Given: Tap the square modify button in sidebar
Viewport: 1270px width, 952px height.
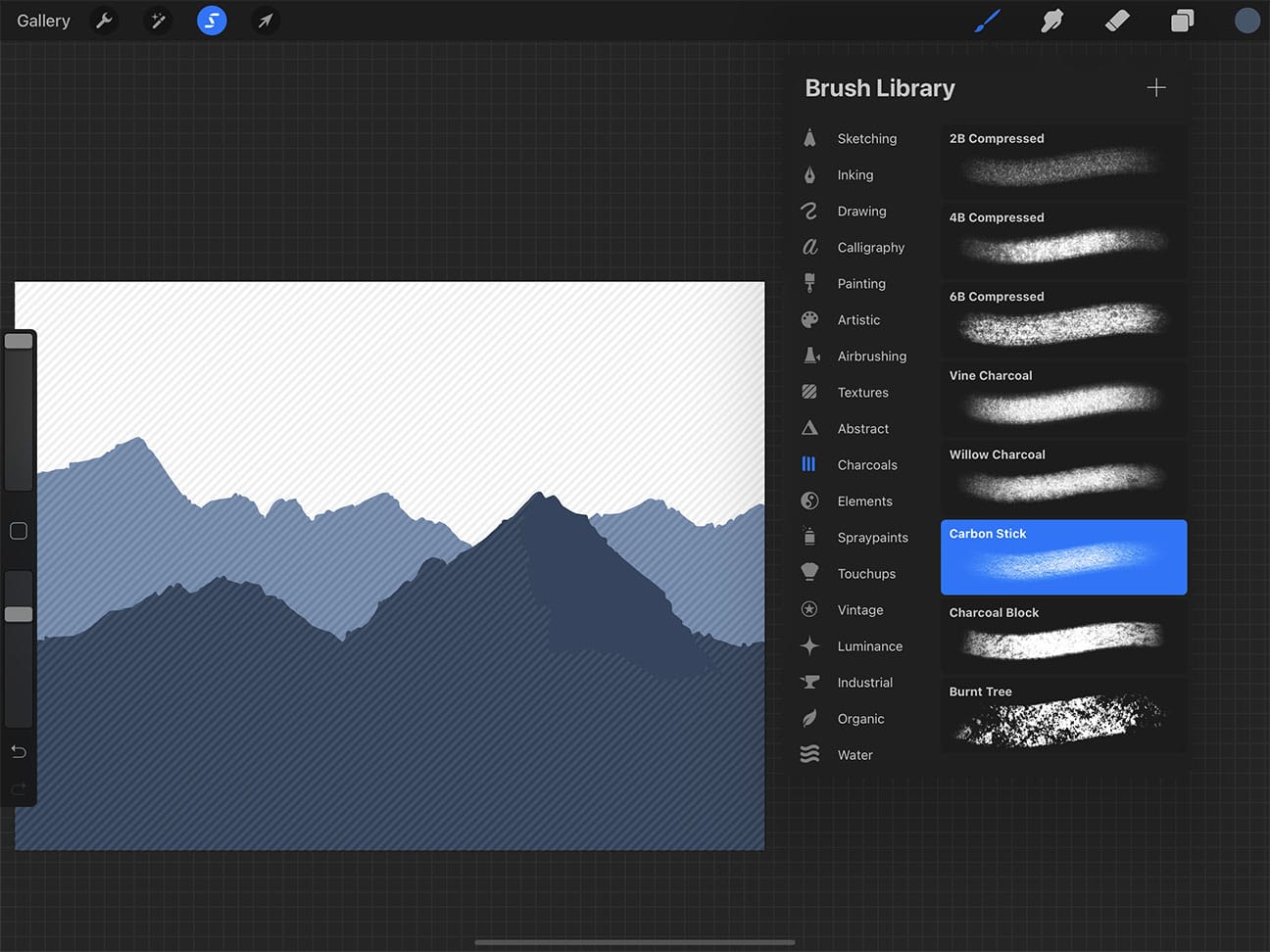Looking at the screenshot, I should [19, 531].
